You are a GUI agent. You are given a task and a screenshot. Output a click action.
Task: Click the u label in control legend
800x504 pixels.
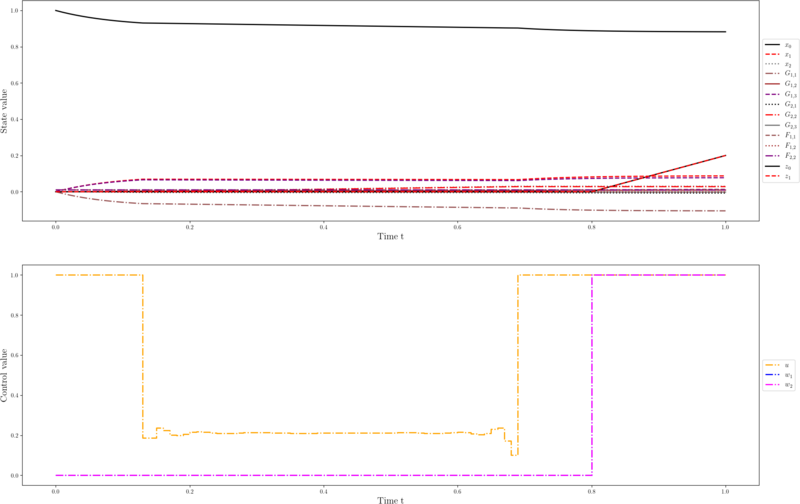coord(787,365)
